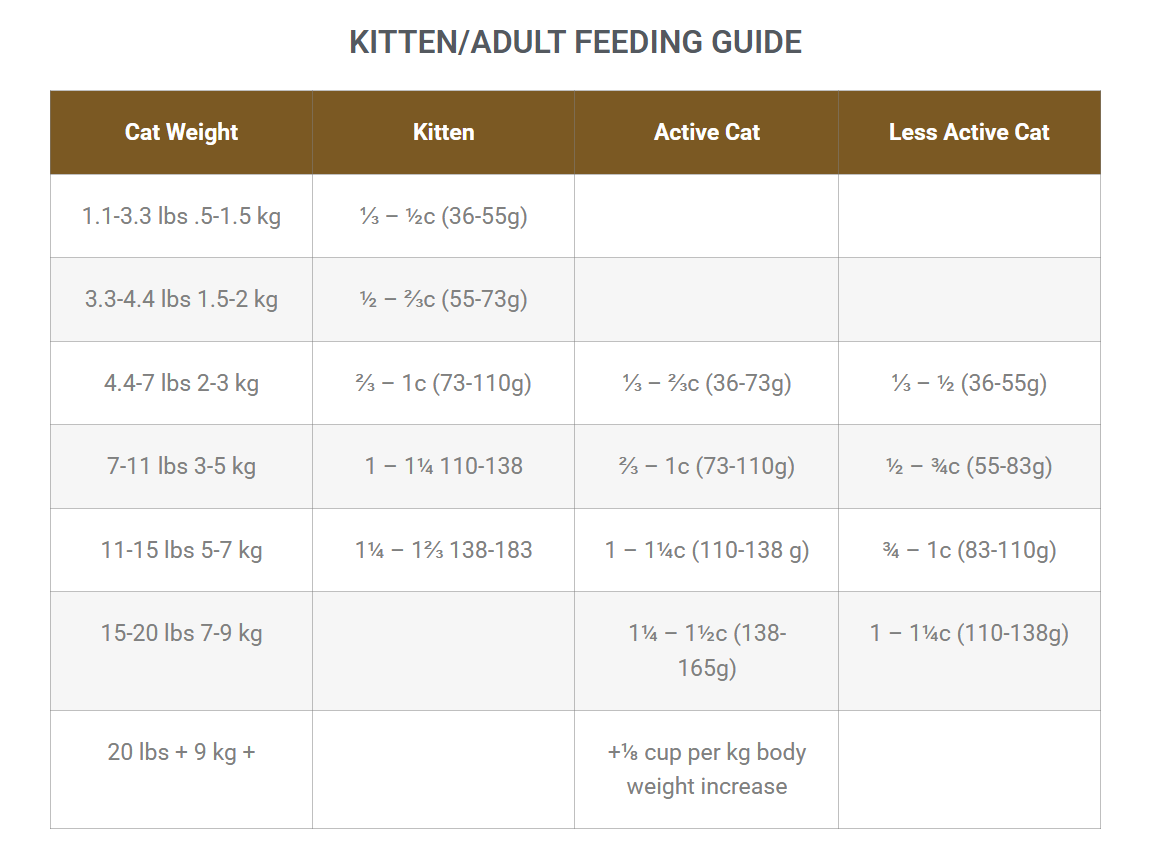The width and height of the screenshot is (1162, 862).
Task: Select the active cat 138-165g cell
Action: tap(706, 650)
